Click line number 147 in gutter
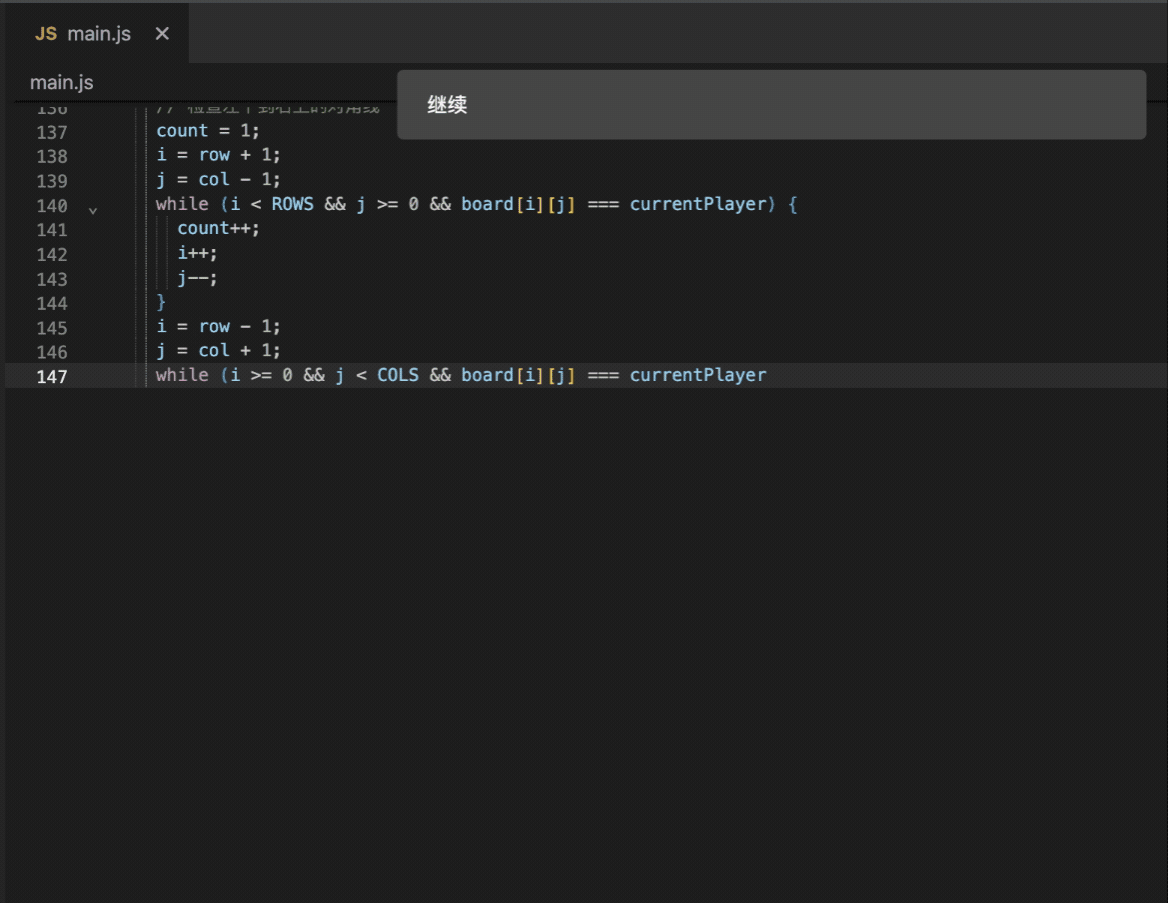The height and width of the screenshot is (903, 1168). (51, 376)
